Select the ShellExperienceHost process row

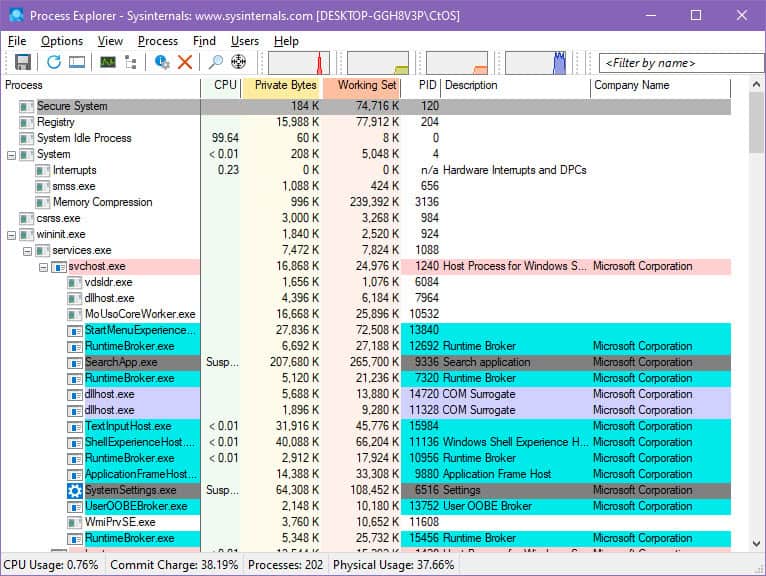[x=367, y=442]
